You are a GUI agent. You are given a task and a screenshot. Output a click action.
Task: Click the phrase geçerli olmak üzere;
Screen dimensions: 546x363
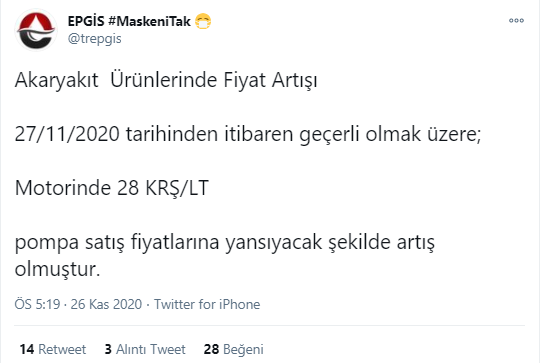[x=390, y=135]
